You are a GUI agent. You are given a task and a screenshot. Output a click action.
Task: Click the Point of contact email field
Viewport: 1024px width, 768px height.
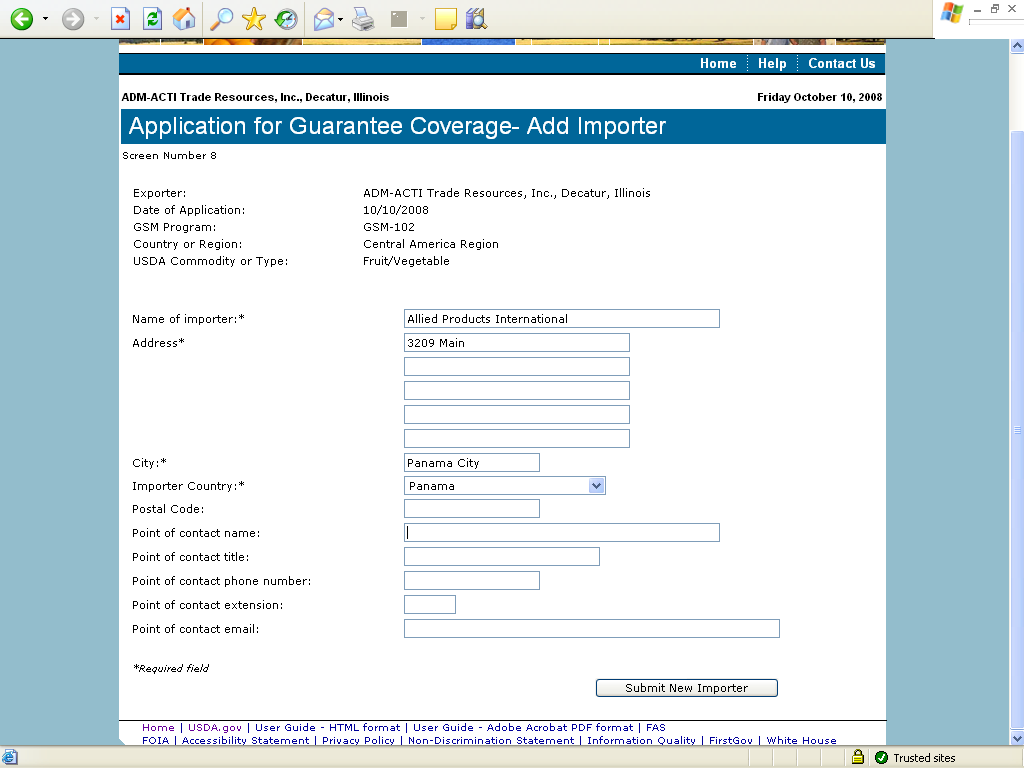click(x=592, y=628)
